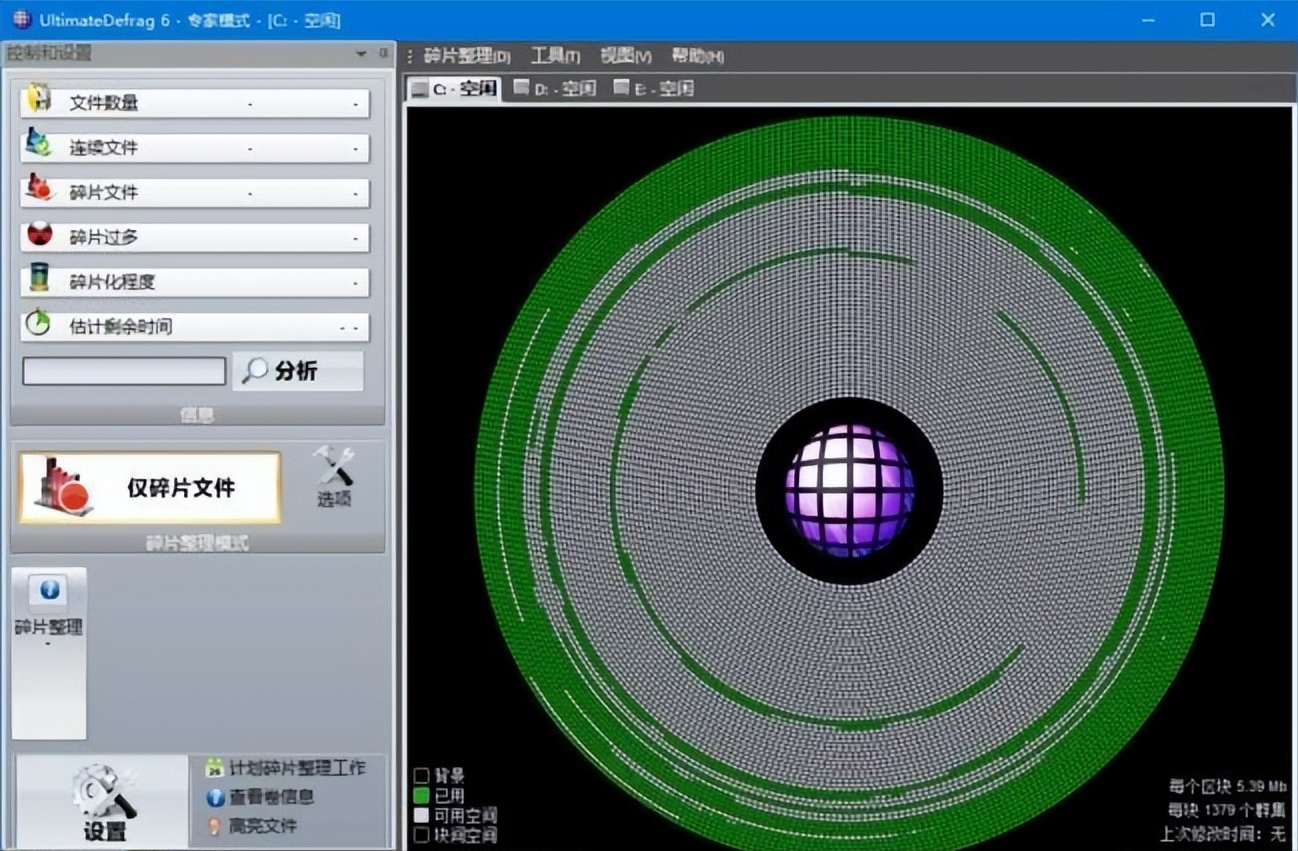
Task: Click the pin button on 控制和设置 panel
Action: tap(383, 53)
